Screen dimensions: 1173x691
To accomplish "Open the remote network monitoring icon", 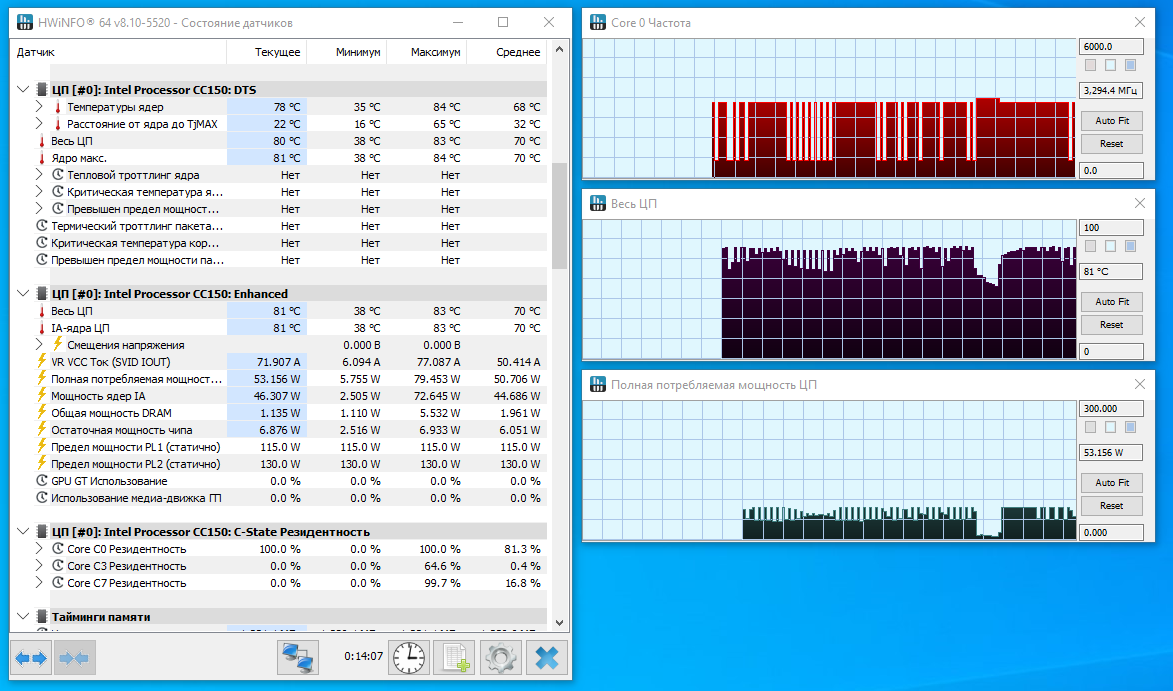I will tap(298, 658).
